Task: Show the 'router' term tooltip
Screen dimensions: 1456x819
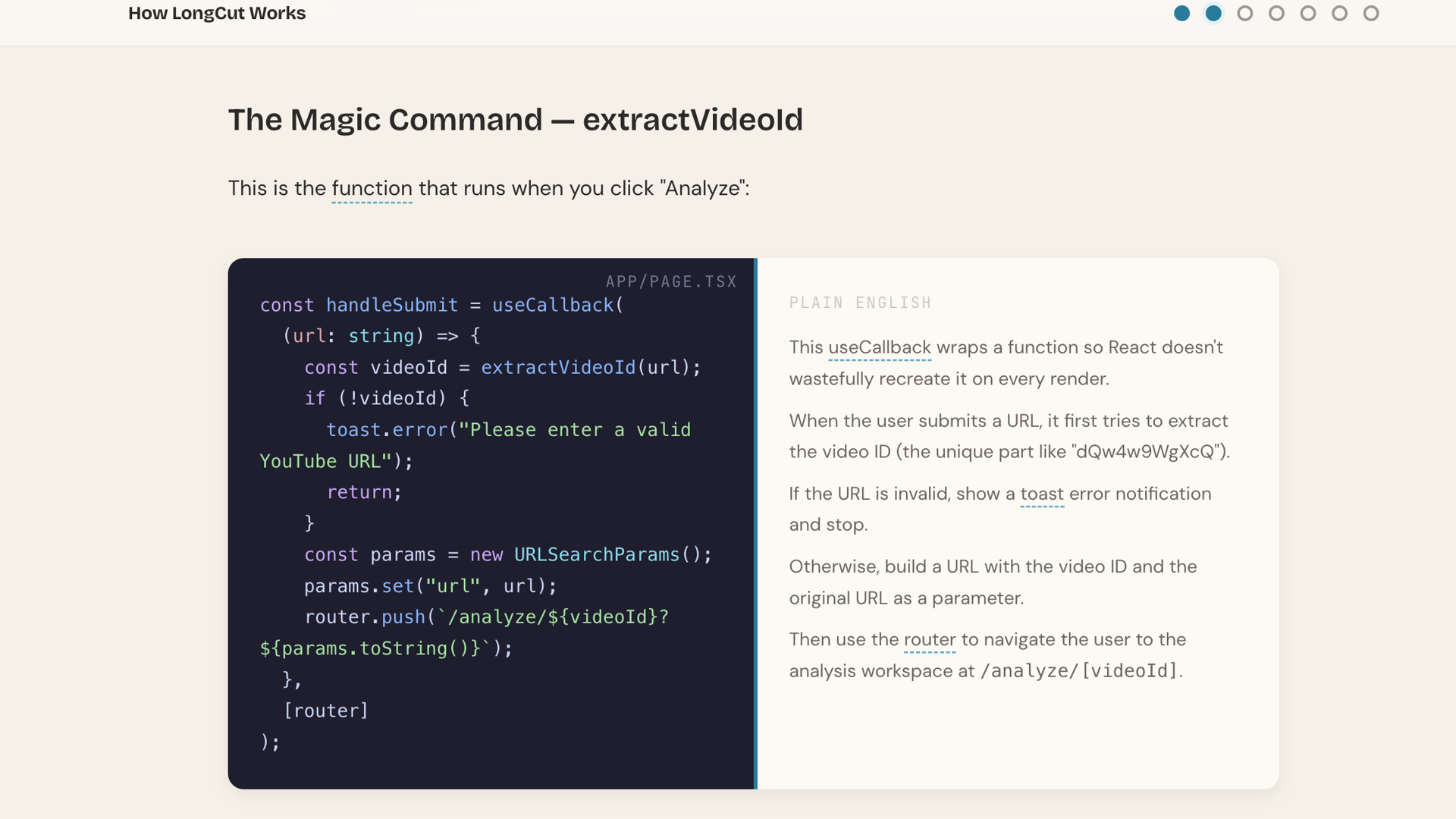Action: (929, 639)
